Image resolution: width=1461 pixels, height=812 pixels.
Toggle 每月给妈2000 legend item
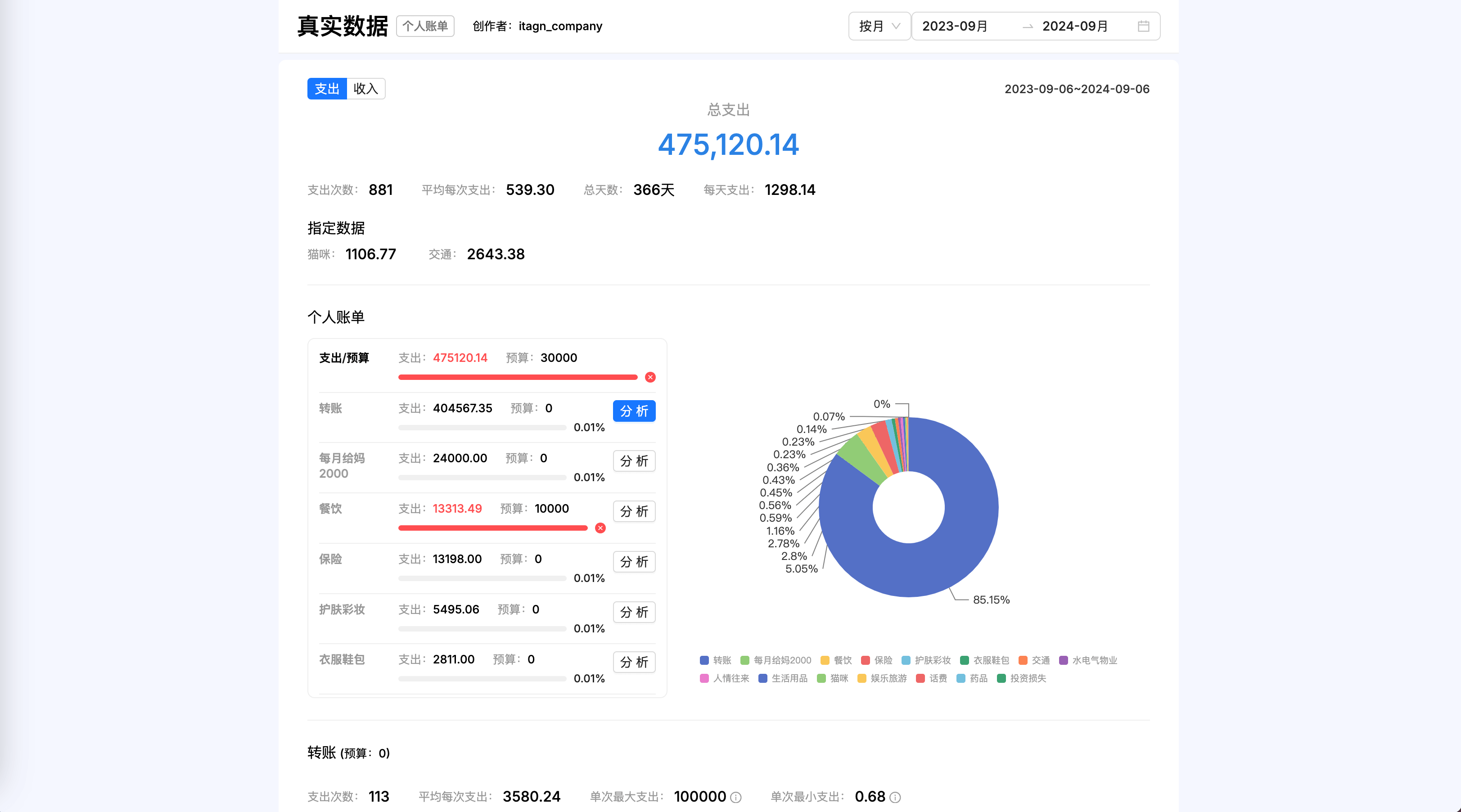point(776,660)
